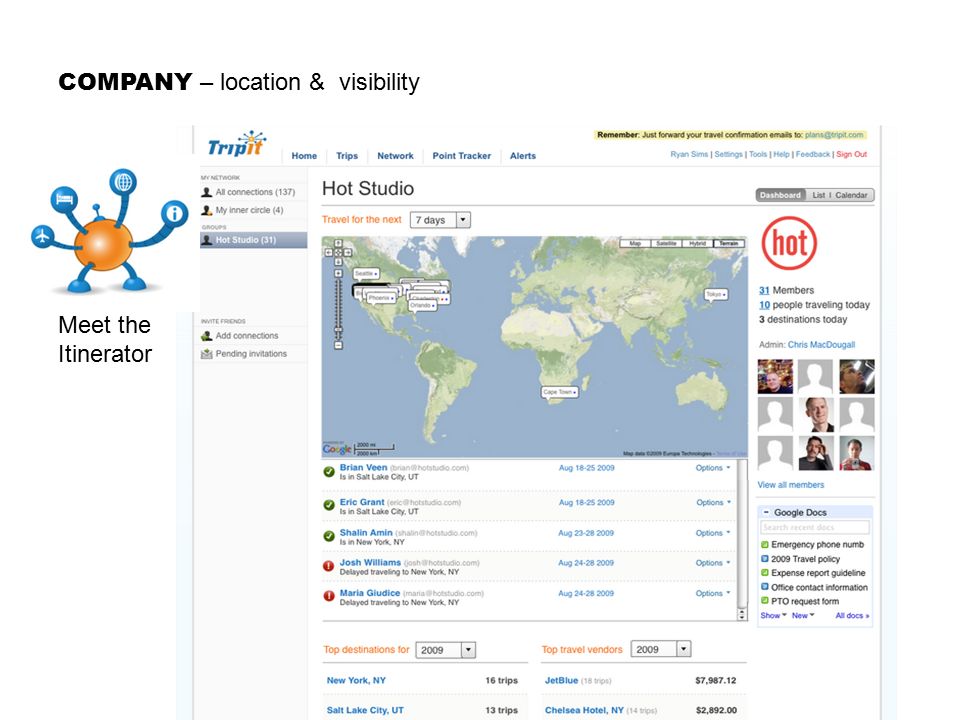Click the Office contact information doc icon
Viewport: 960px width, 720px height.
click(x=765, y=587)
